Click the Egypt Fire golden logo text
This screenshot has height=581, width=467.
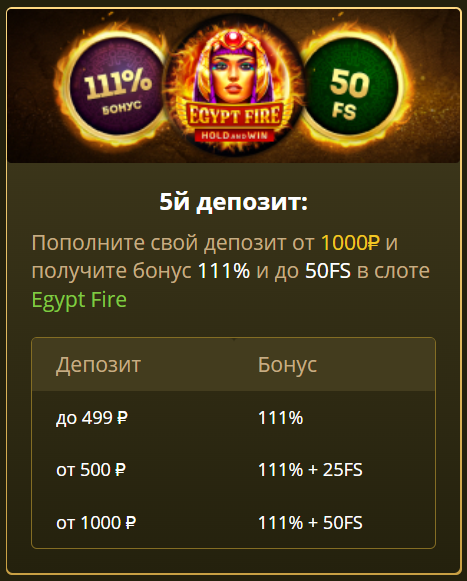tap(234, 116)
